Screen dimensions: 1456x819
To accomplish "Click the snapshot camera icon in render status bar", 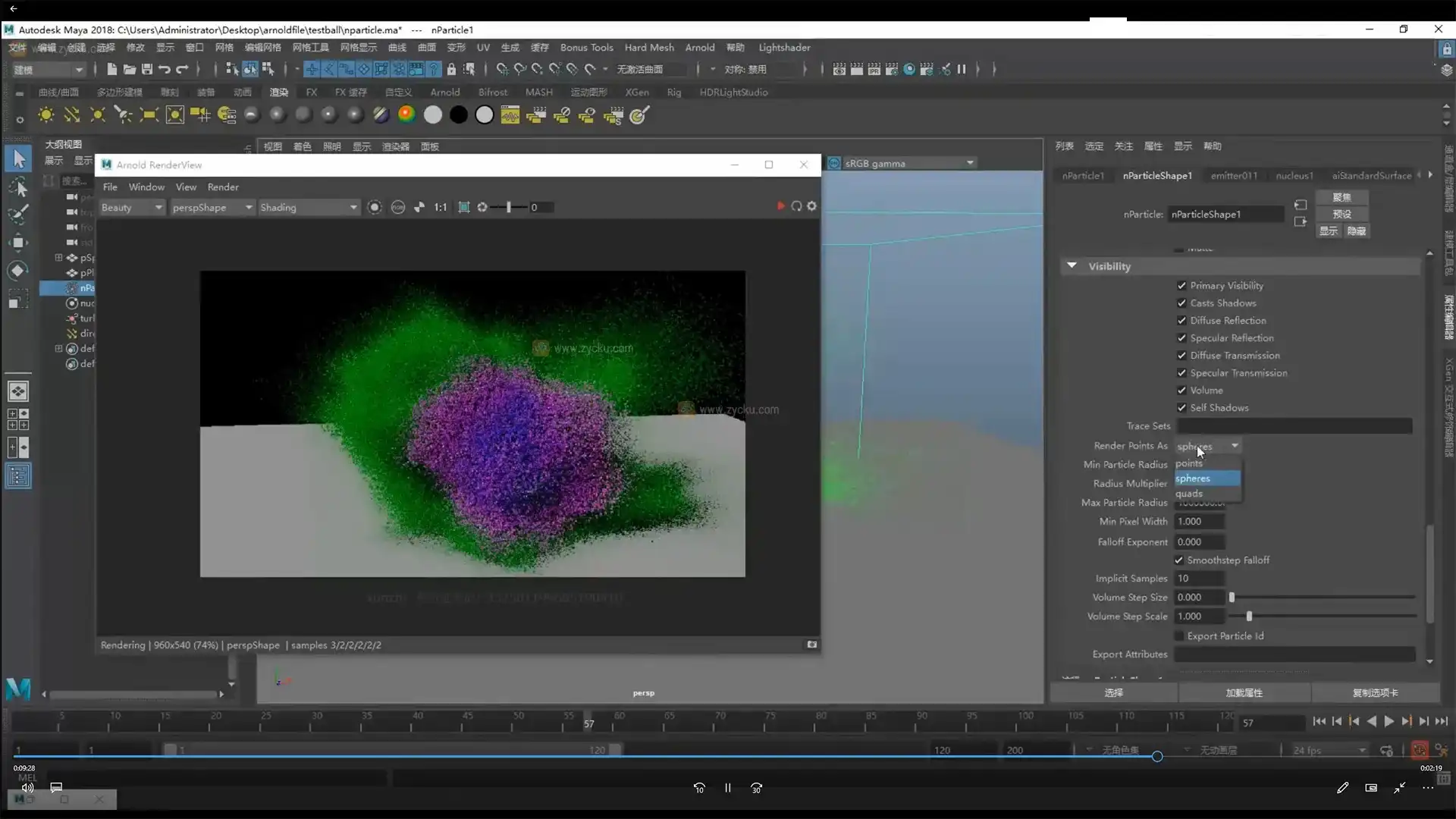I will click(811, 645).
